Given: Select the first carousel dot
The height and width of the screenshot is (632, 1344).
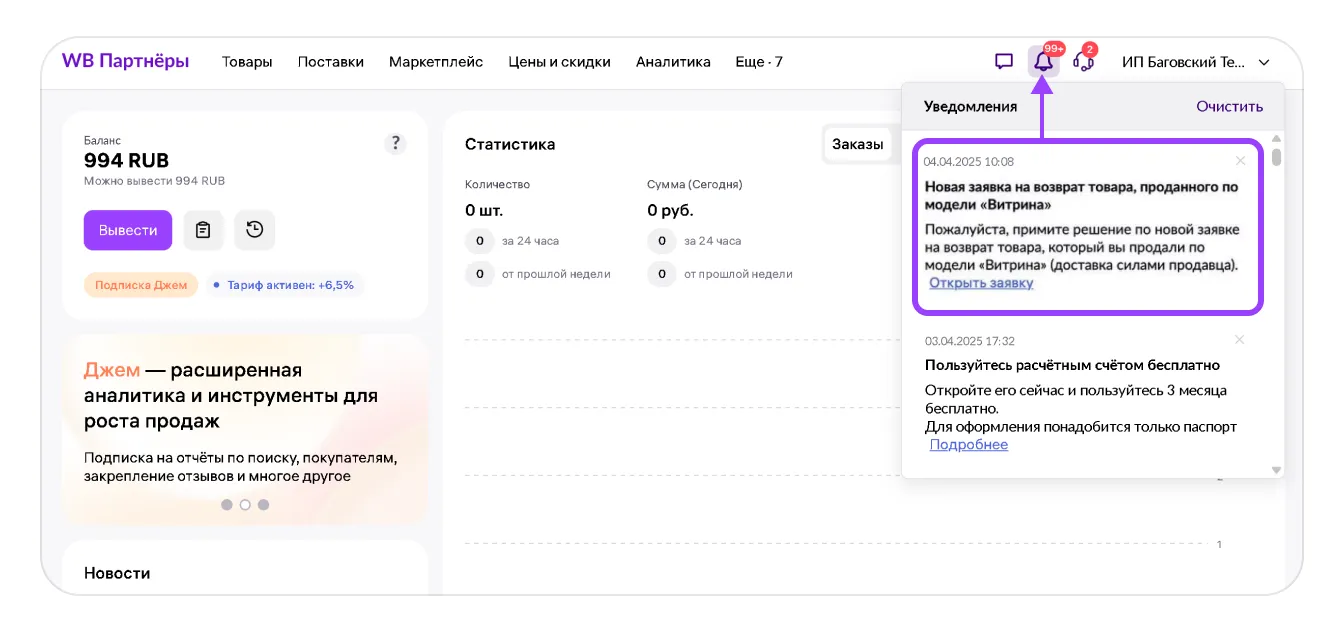Looking at the screenshot, I should click(227, 505).
